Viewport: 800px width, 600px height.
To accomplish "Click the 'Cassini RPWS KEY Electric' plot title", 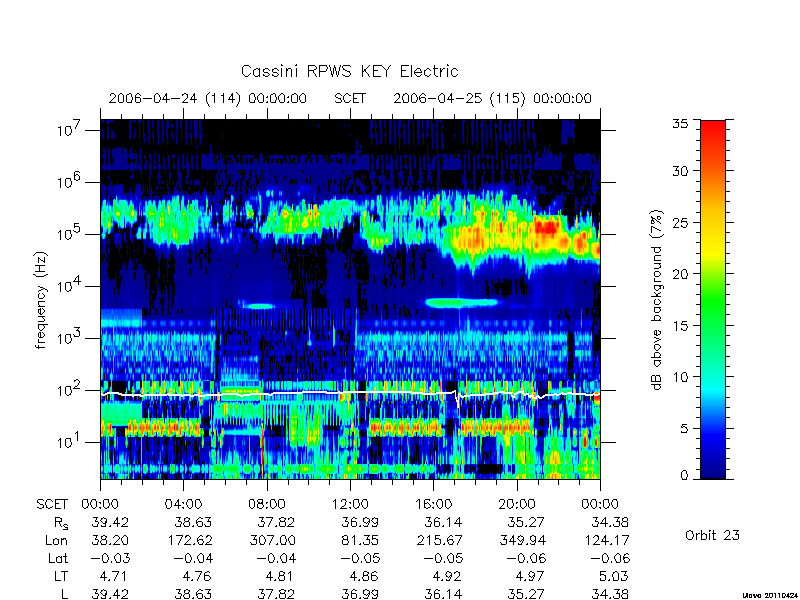I will pyautogui.click(x=349, y=71).
